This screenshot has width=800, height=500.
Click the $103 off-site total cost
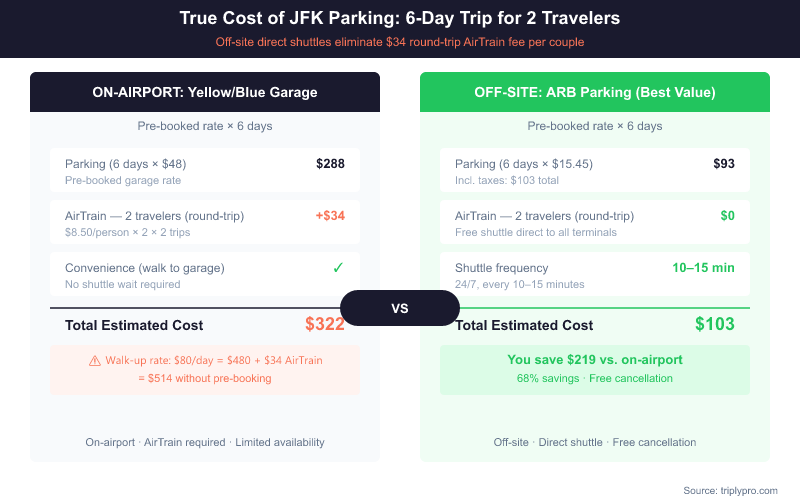714,324
